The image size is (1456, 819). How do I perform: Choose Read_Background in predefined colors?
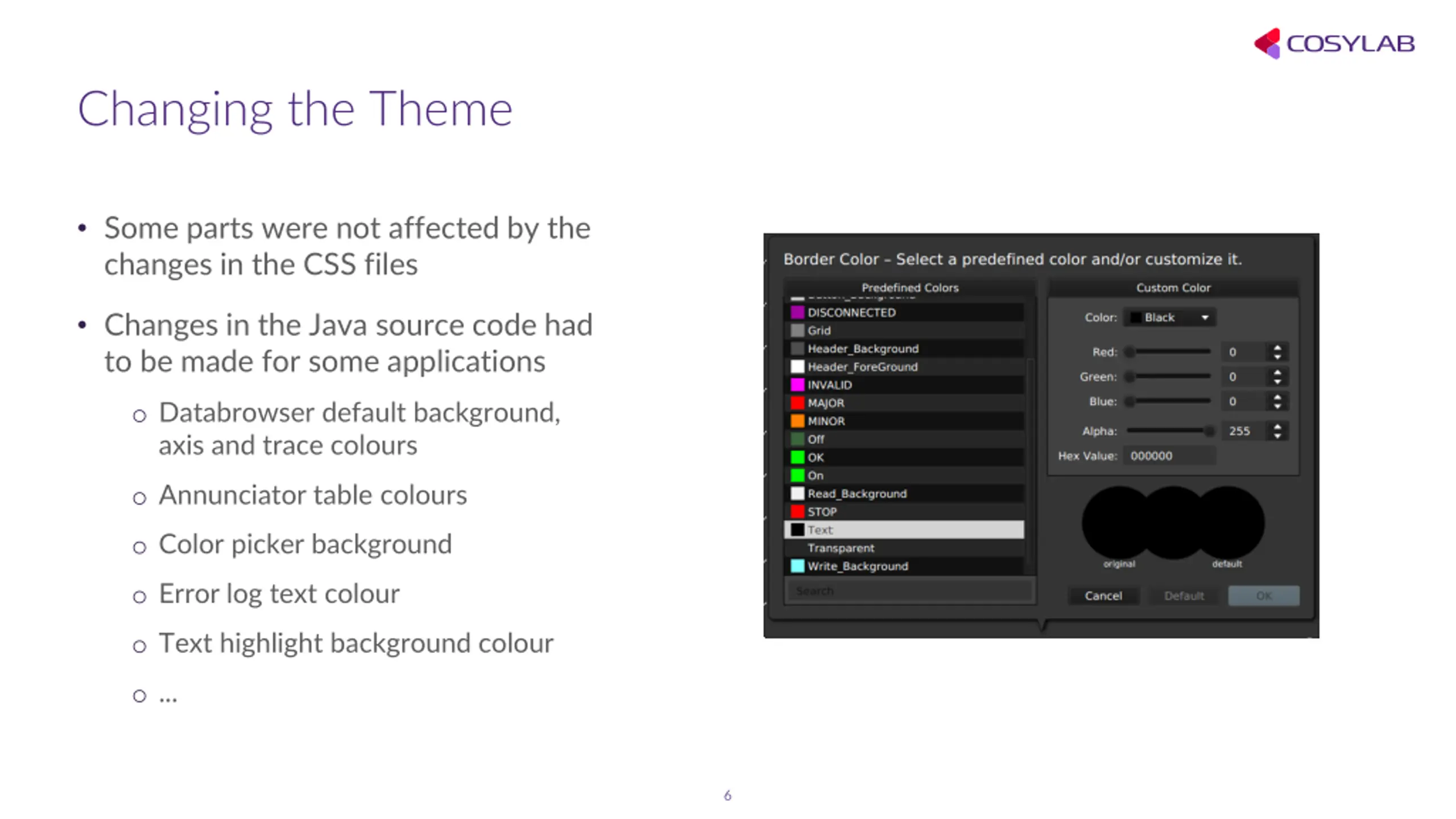[904, 494]
